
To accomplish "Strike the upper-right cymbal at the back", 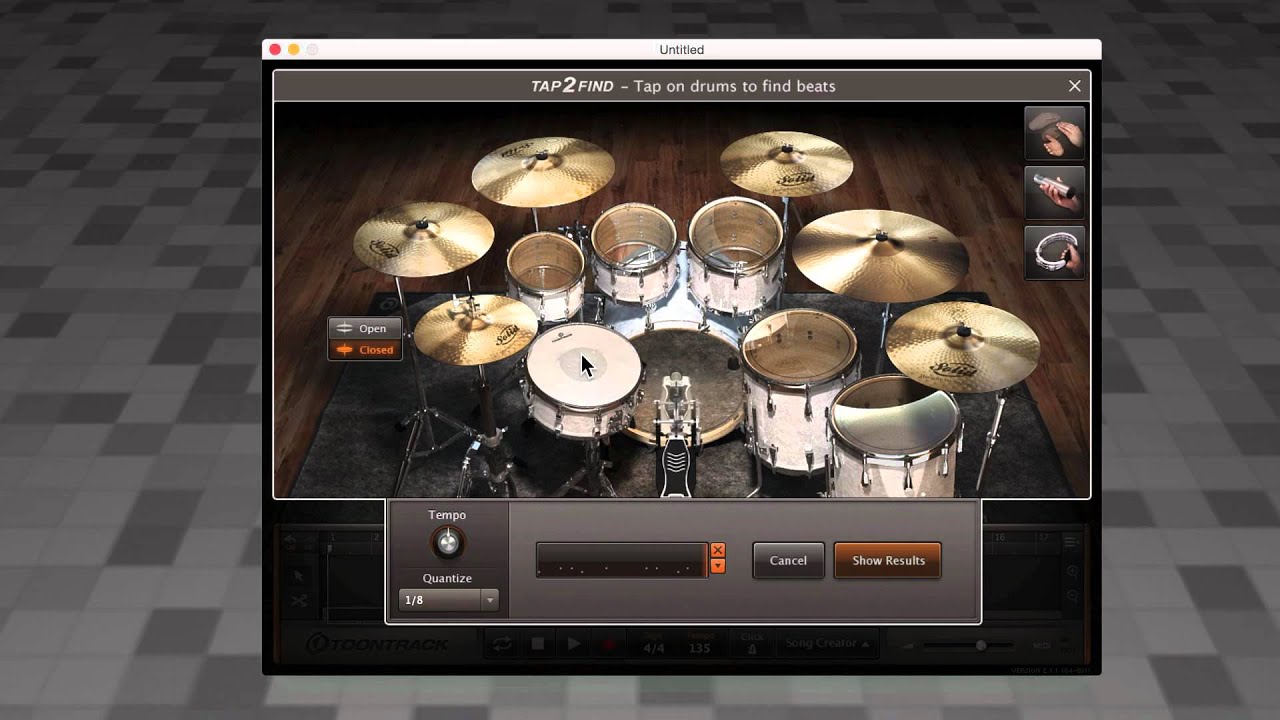I will [786, 163].
